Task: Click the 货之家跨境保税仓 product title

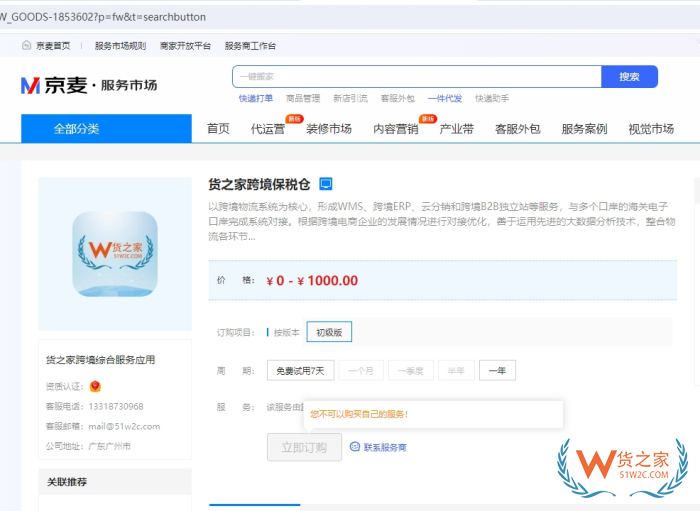Action: [259, 184]
